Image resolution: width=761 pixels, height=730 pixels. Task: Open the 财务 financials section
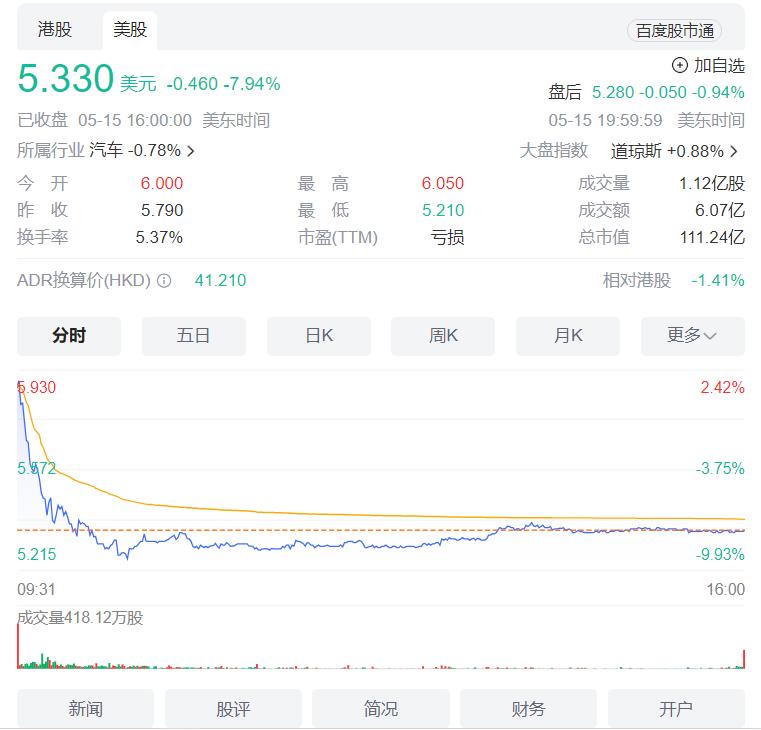(x=528, y=709)
